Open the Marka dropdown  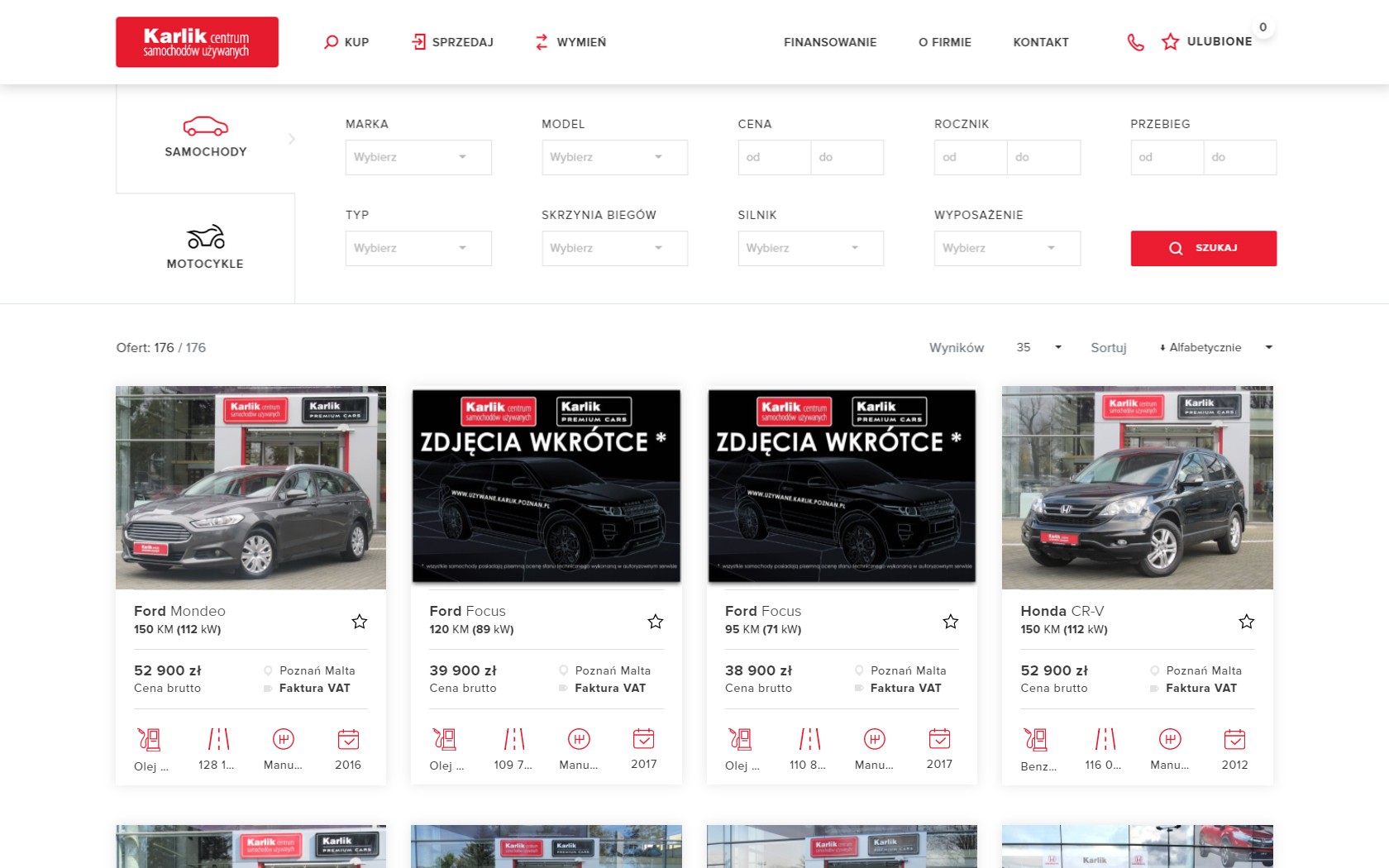(x=418, y=157)
